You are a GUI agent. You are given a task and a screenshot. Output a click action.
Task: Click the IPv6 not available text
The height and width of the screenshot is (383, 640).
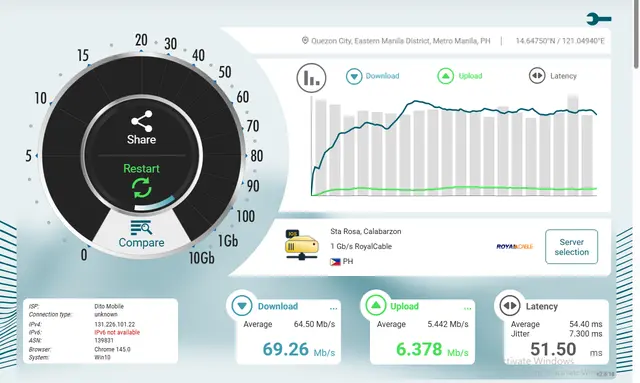click(117, 332)
